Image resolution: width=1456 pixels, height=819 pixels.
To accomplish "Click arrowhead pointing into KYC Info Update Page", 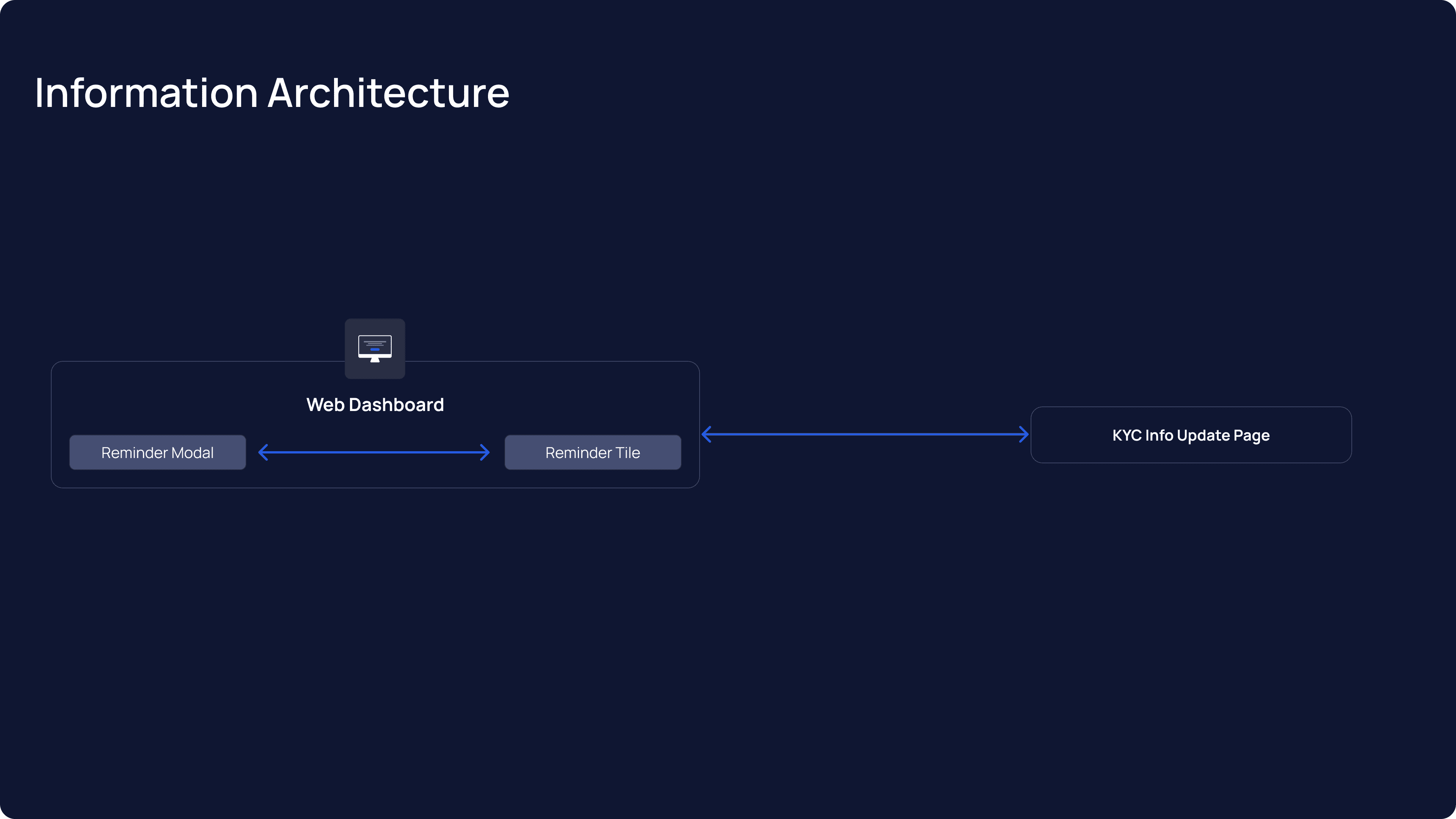I will tap(1025, 434).
